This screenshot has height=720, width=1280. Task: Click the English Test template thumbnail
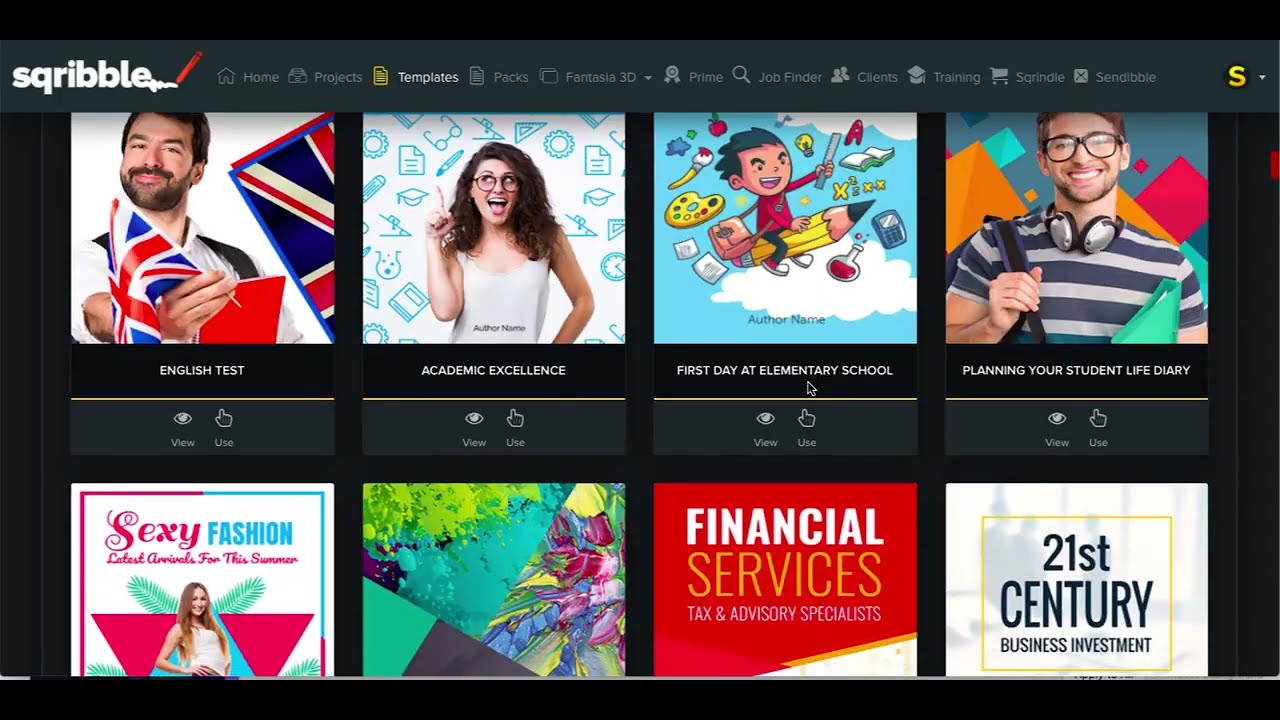(202, 228)
